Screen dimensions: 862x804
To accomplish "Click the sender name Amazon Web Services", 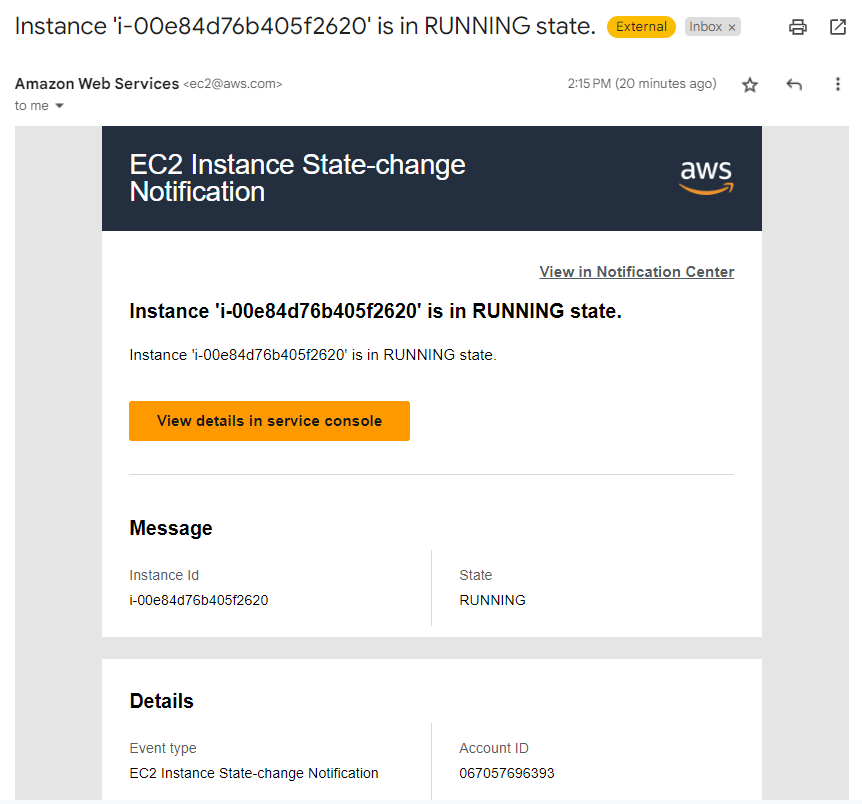I will pos(97,84).
